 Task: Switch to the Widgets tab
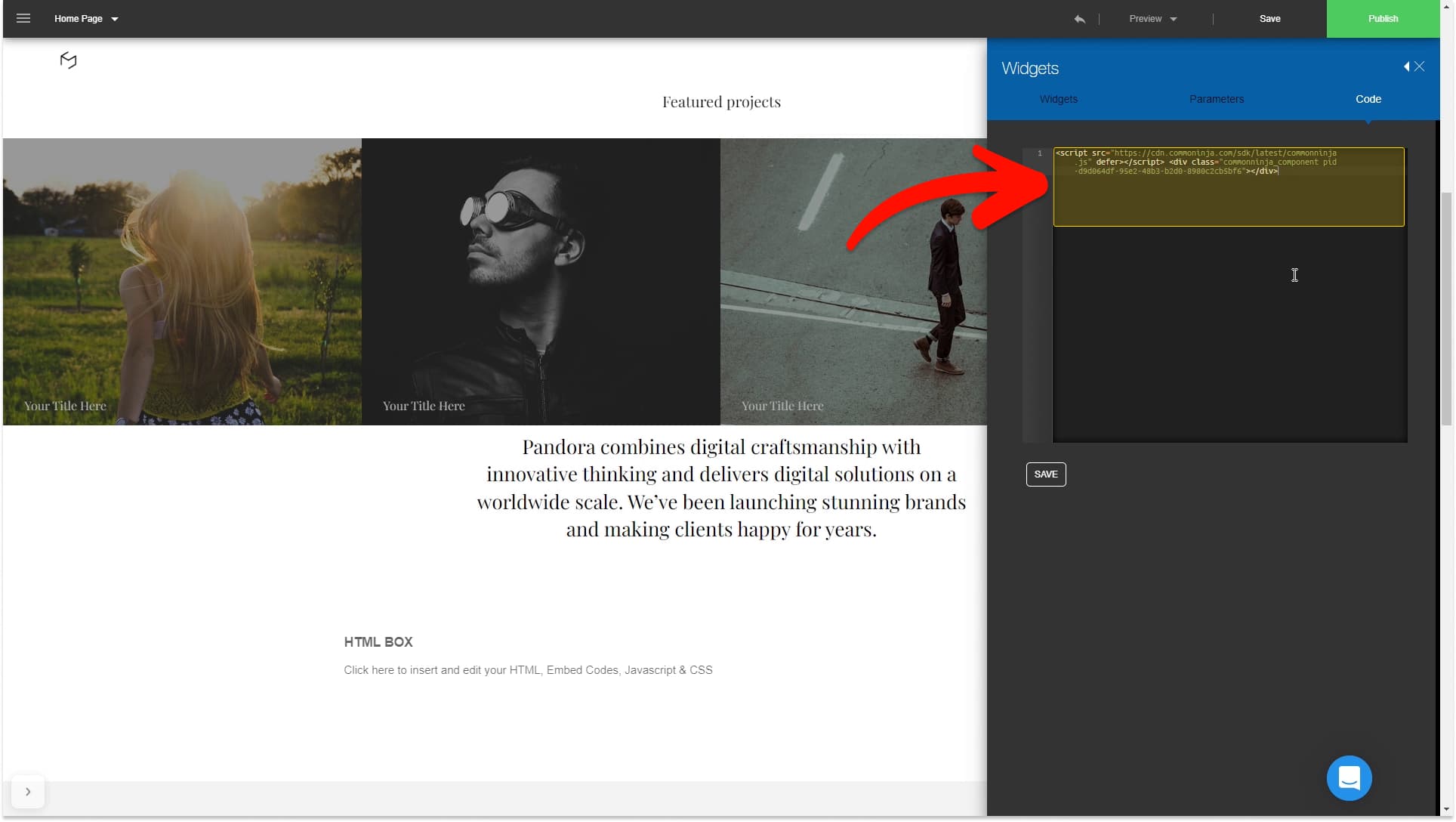[1058, 99]
